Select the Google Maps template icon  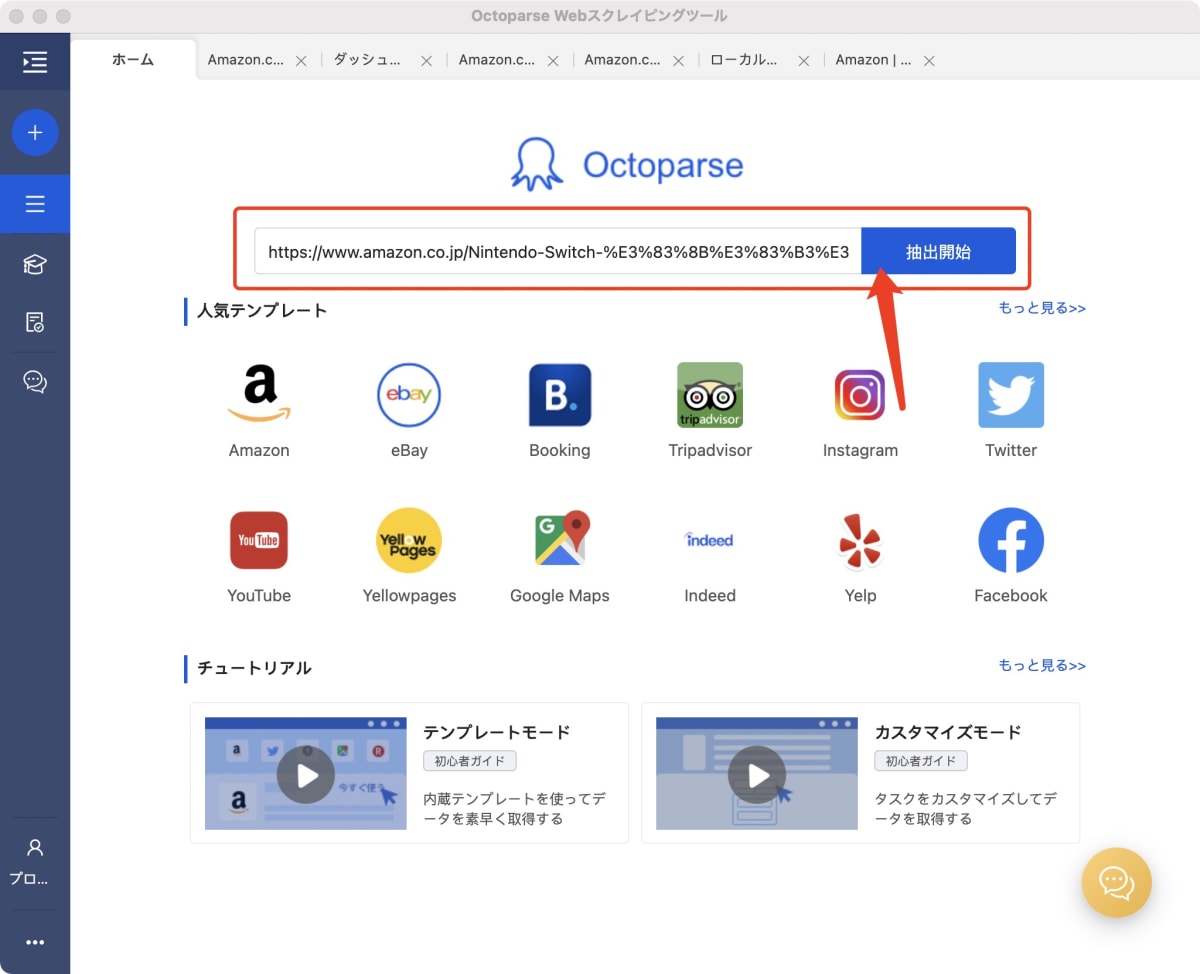pos(560,540)
